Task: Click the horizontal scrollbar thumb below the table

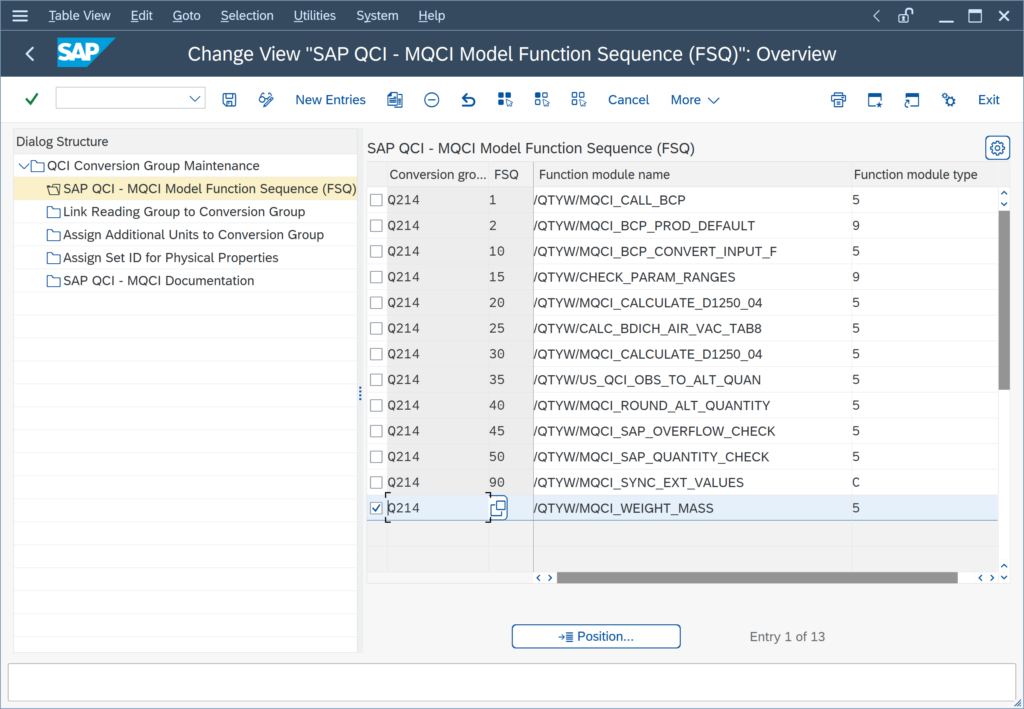Action: tap(757, 578)
